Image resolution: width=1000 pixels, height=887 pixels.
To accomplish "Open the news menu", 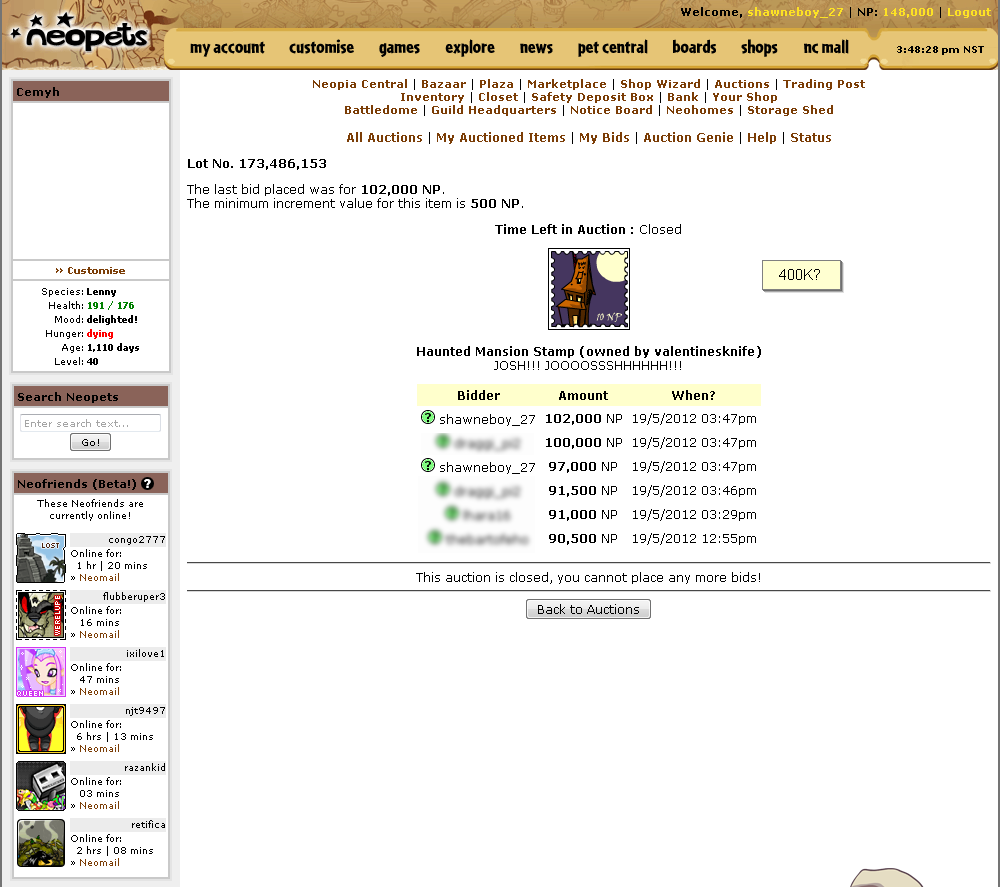I will 536,48.
